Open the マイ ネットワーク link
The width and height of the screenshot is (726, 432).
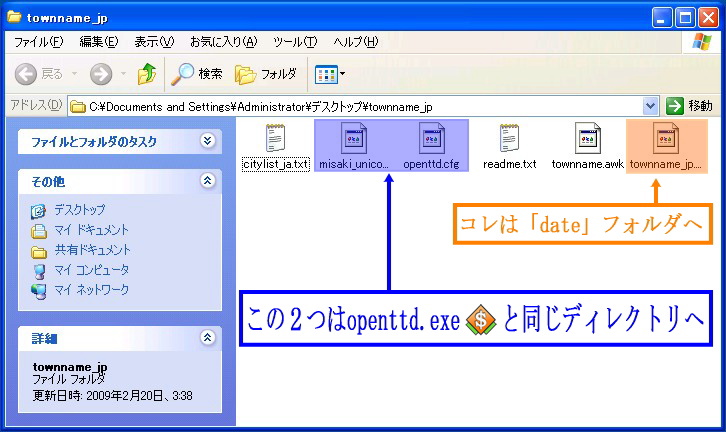(91, 290)
